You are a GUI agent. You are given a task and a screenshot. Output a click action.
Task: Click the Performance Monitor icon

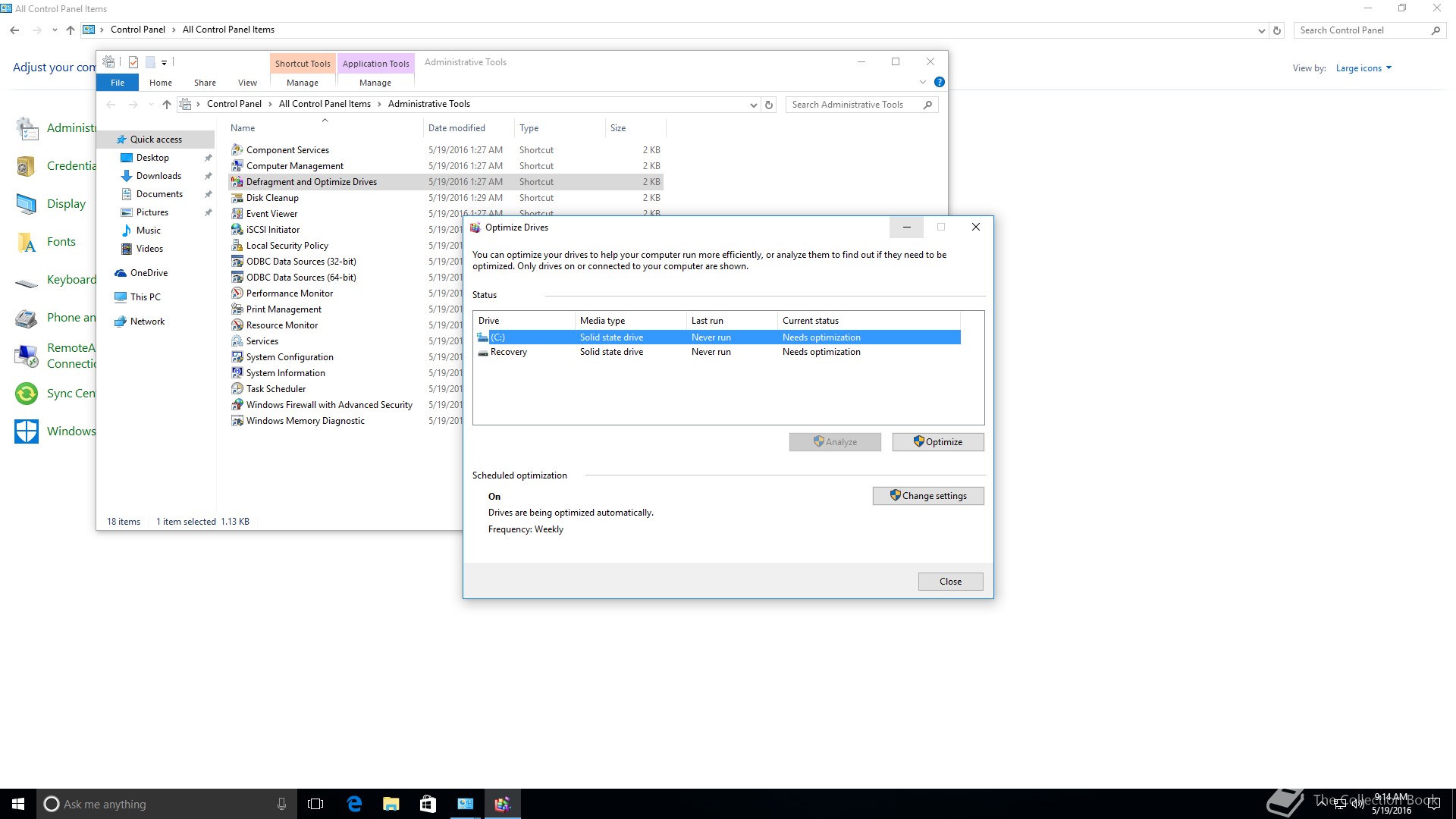point(237,293)
